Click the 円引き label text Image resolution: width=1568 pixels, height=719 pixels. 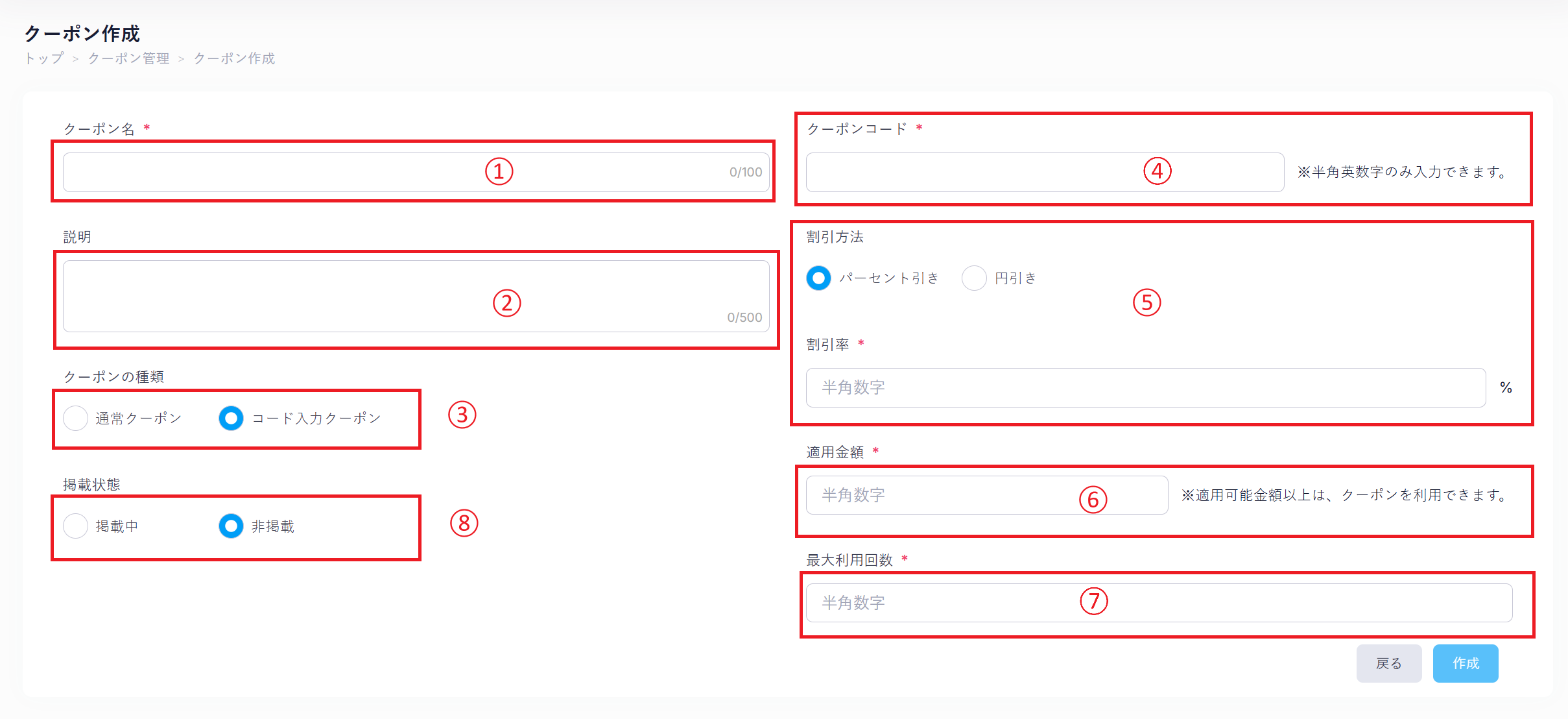pos(1016,278)
